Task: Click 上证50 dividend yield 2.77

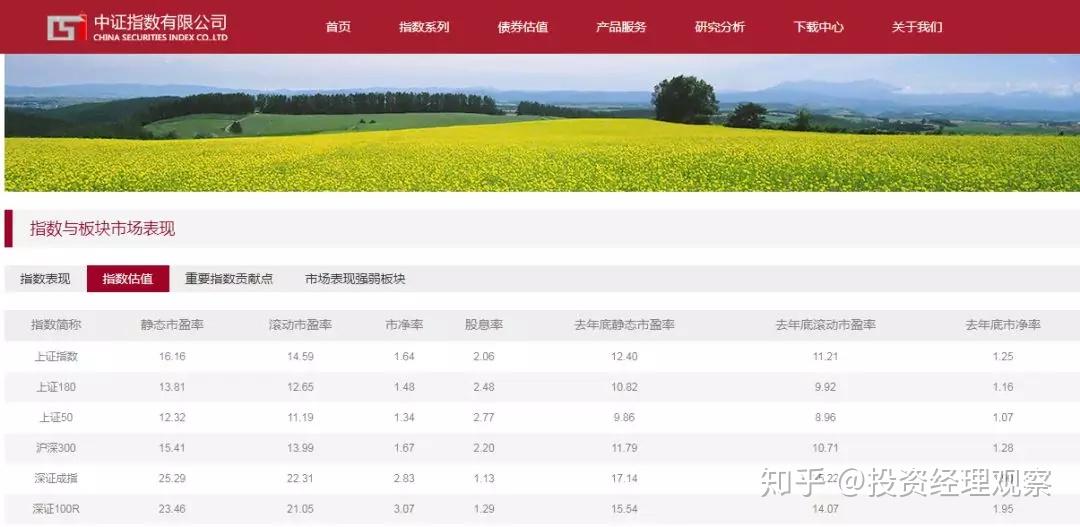Action: 484,417
